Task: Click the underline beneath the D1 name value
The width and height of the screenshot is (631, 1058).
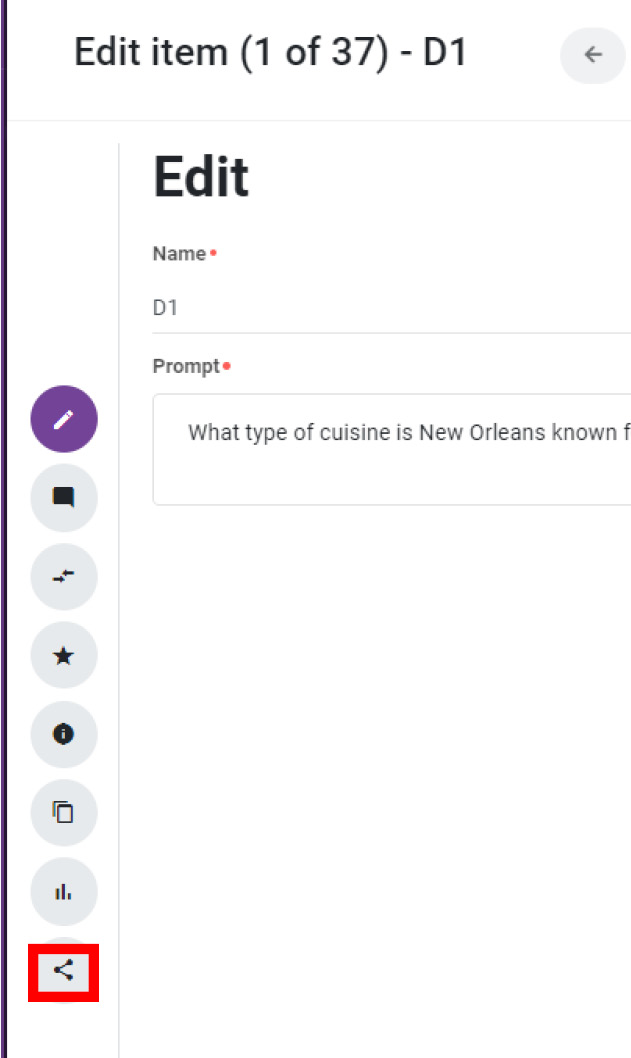Action: tap(391, 333)
